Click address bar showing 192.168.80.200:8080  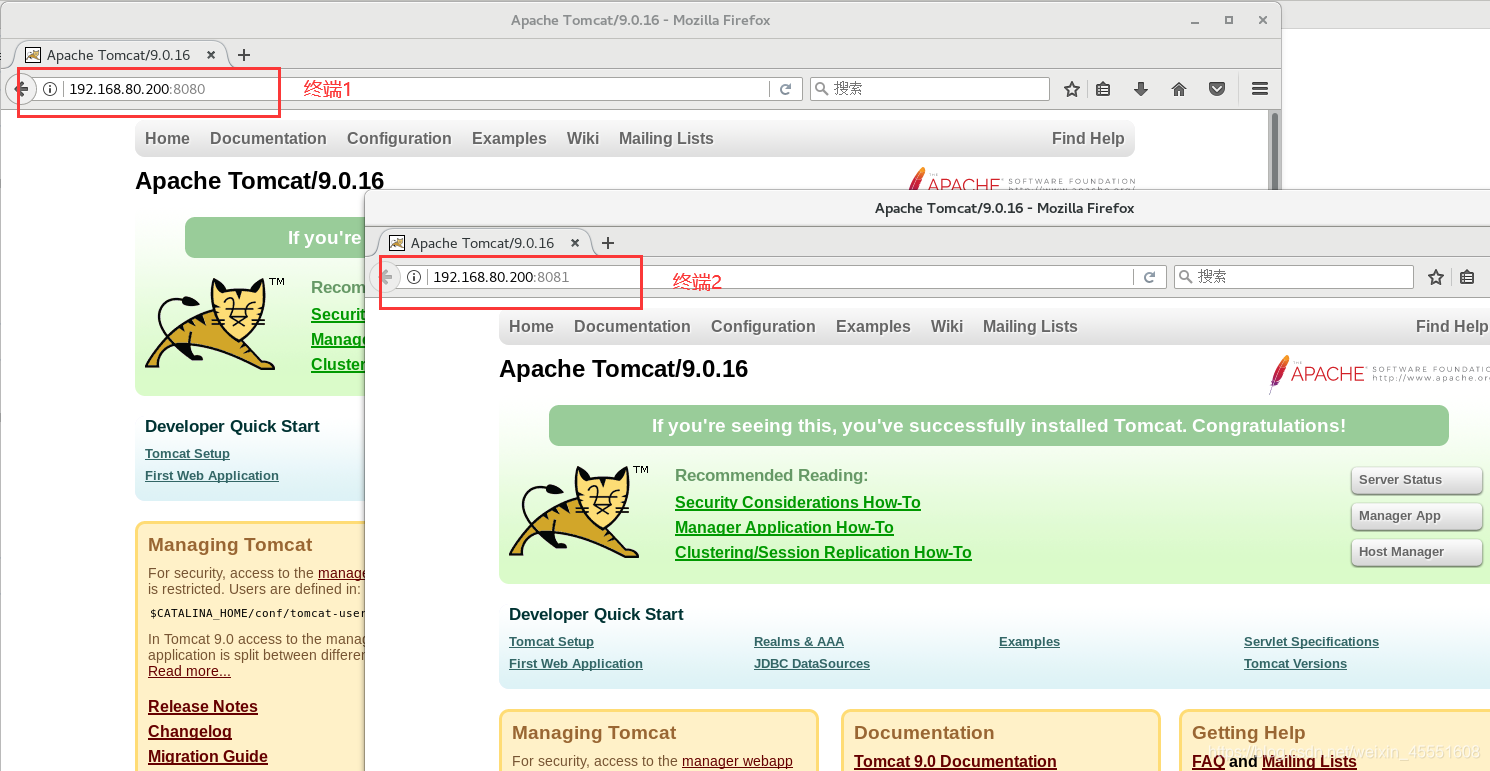[x=416, y=89]
